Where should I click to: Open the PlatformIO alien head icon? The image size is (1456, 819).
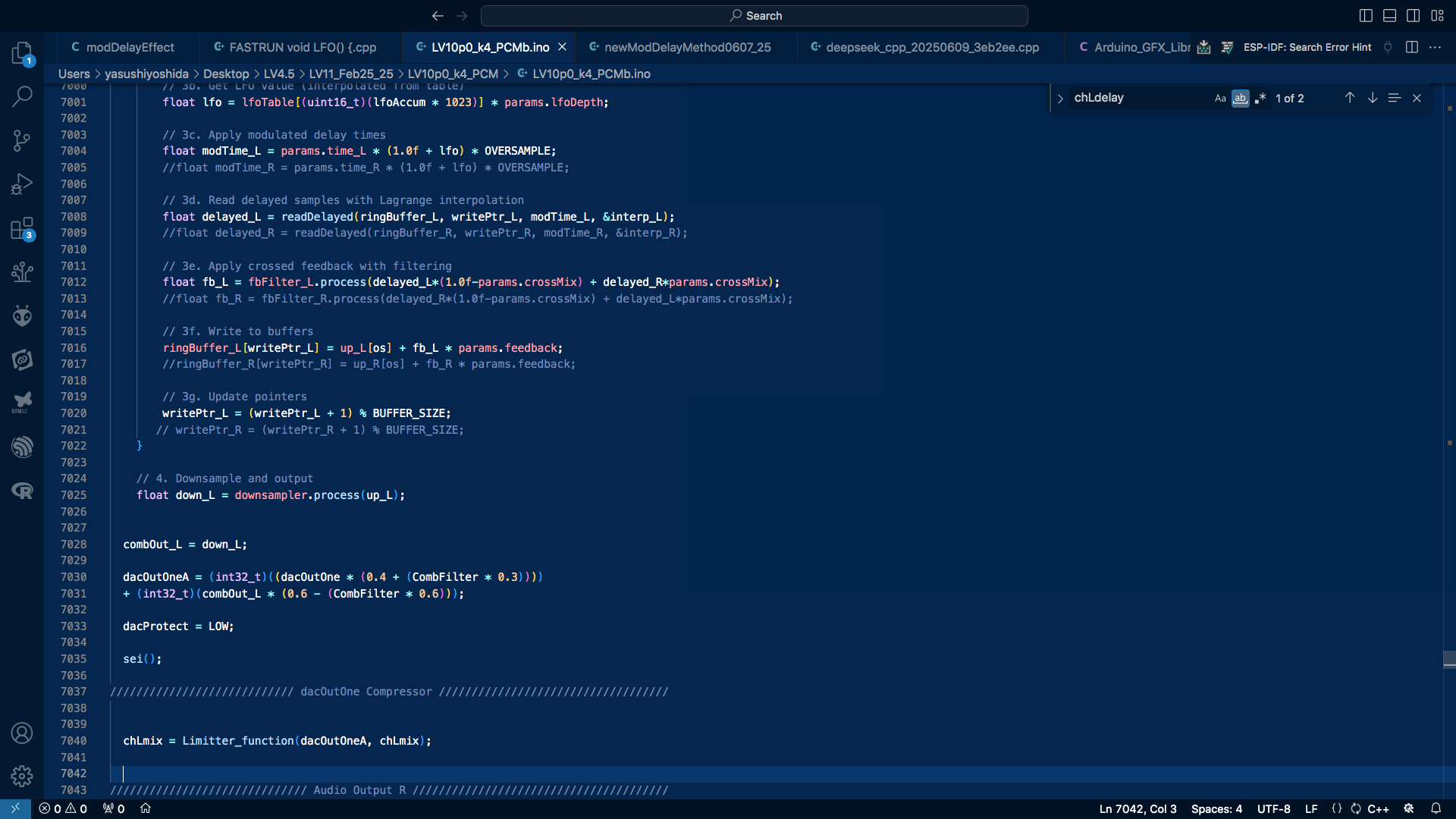(22, 315)
